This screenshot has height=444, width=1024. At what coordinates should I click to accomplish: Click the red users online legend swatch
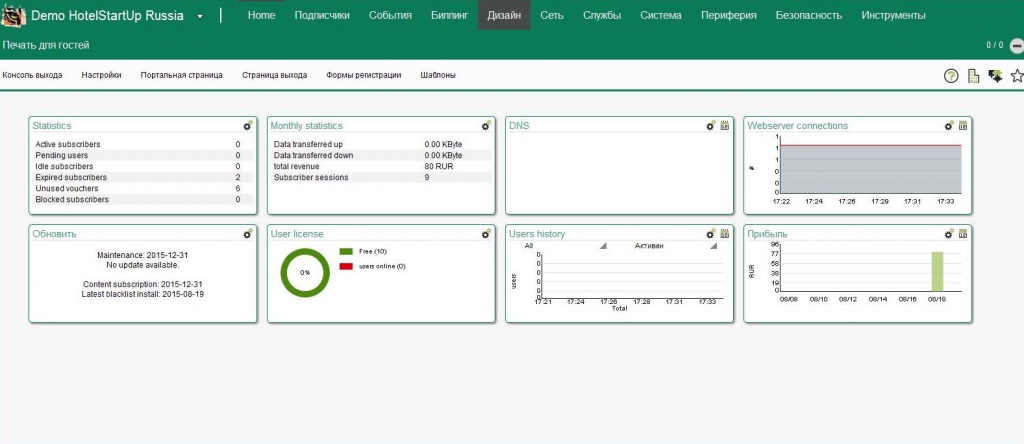click(x=346, y=266)
